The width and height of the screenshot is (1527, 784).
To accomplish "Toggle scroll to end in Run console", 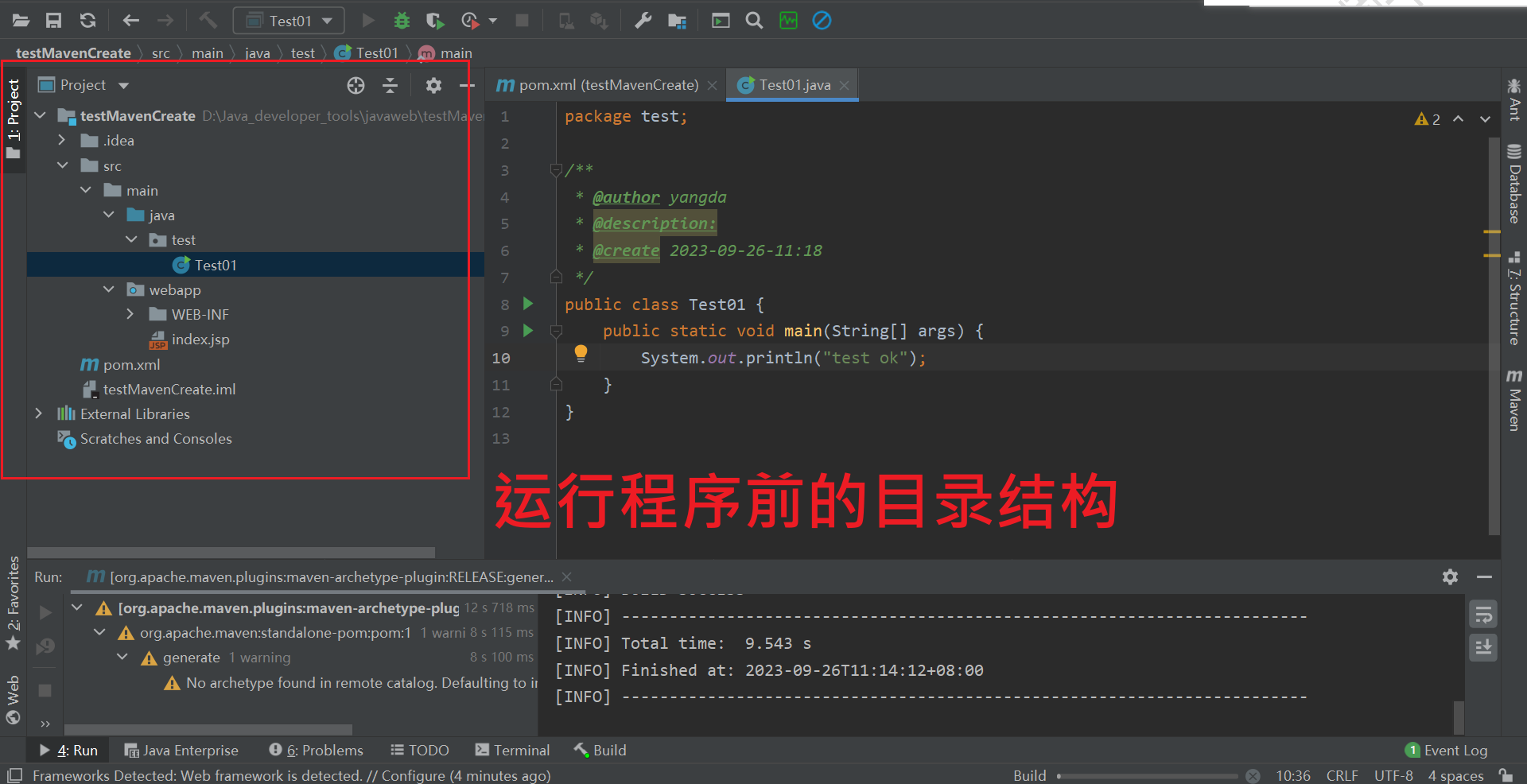I will click(1483, 647).
